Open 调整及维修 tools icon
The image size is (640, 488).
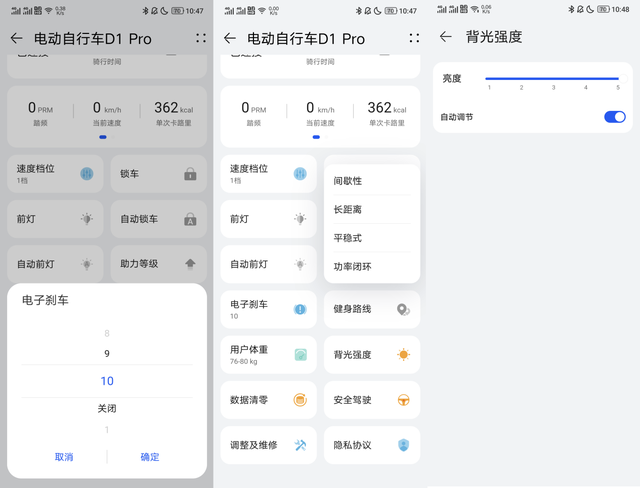click(300, 445)
